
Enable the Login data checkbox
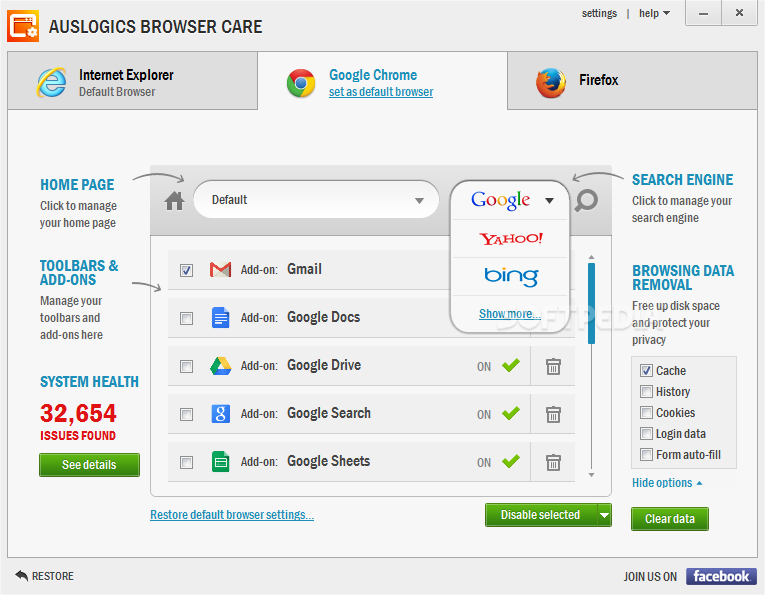(x=646, y=434)
